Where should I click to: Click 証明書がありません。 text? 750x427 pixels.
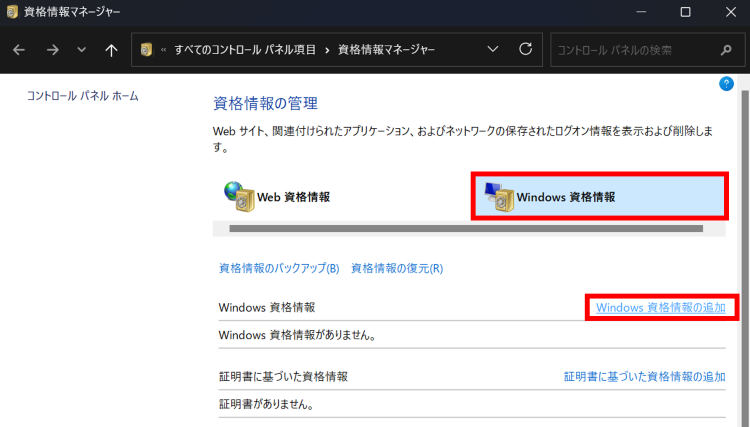click(267, 405)
